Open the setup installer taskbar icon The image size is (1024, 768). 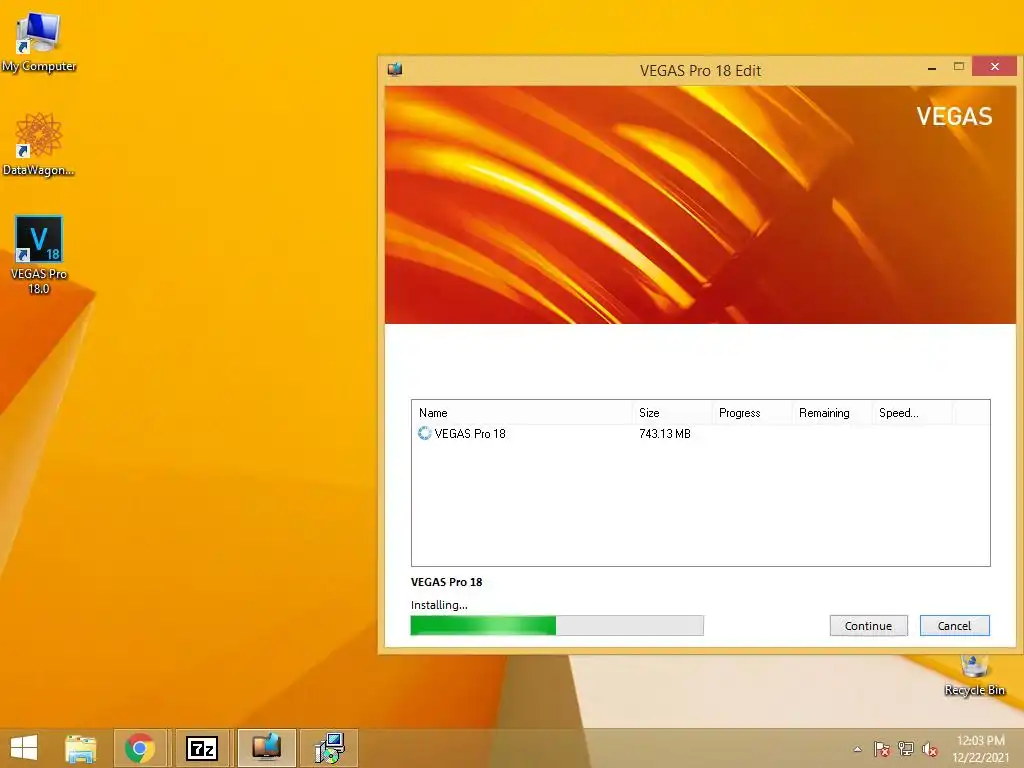click(329, 748)
